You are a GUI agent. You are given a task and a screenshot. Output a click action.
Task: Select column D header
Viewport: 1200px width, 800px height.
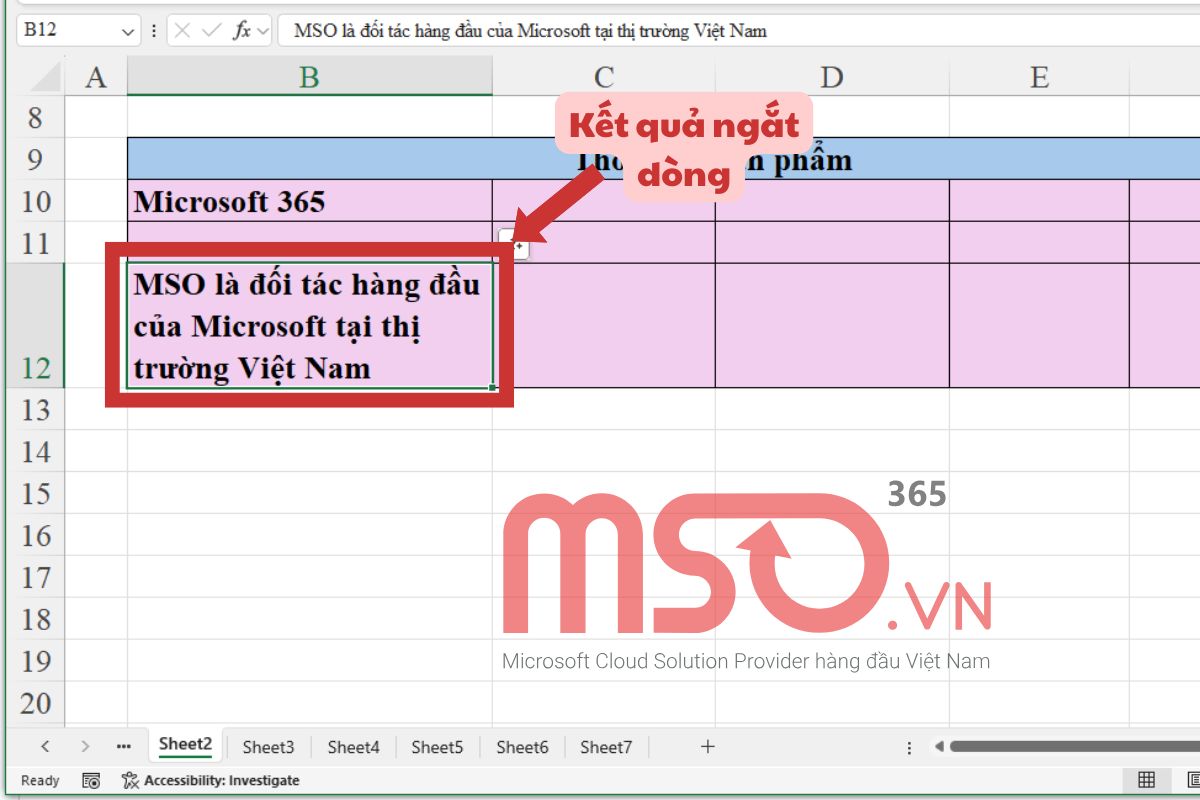(x=832, y=77)
